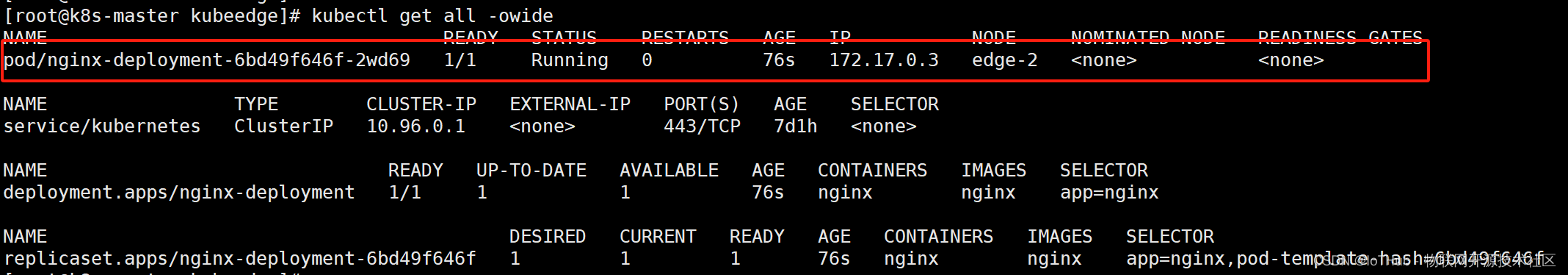The width and height of the screenshot is (1568, 275).
Task: Click the 'UP-TO-DATE' column header
Action: (531, 171)
